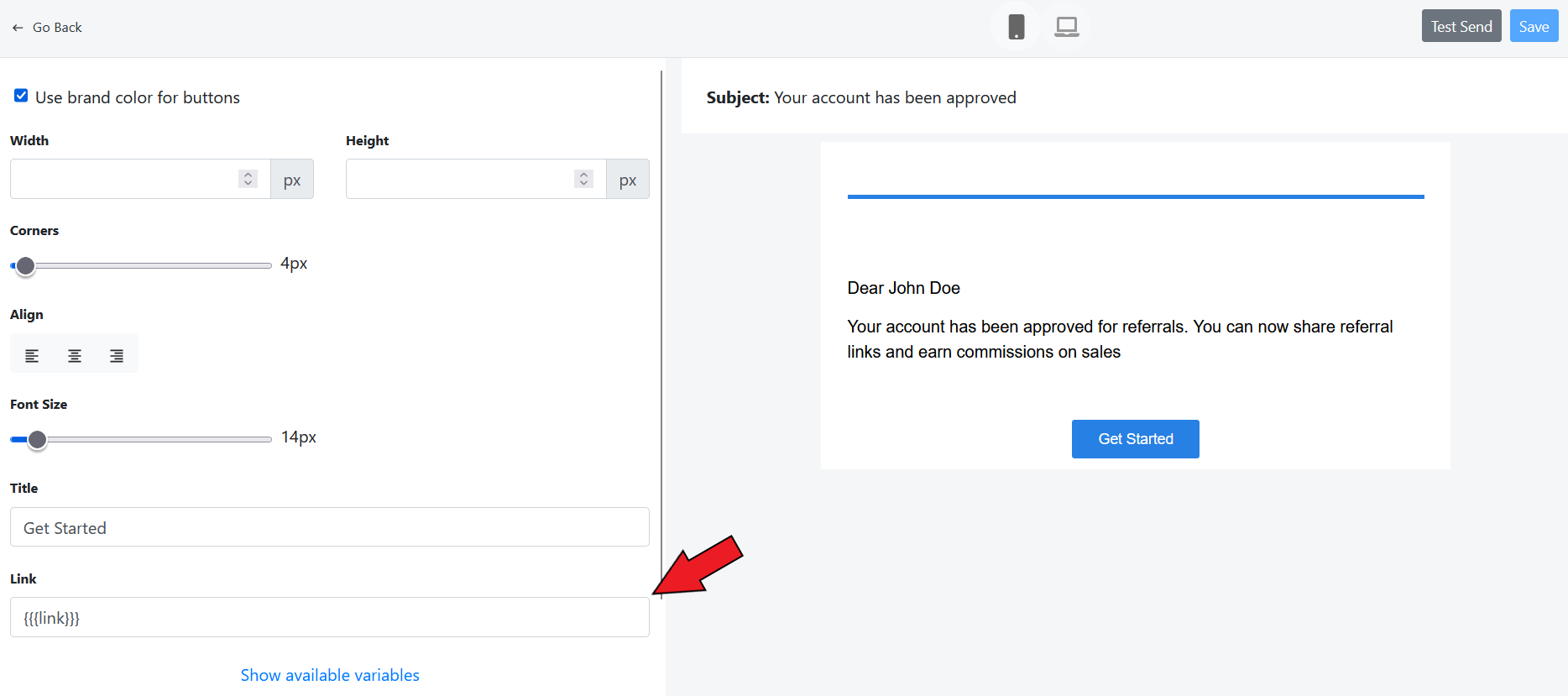The image size is (1568, 696).
Task: Switch to desktop laptop preview icon
Action: click(x=1066, y=27)
